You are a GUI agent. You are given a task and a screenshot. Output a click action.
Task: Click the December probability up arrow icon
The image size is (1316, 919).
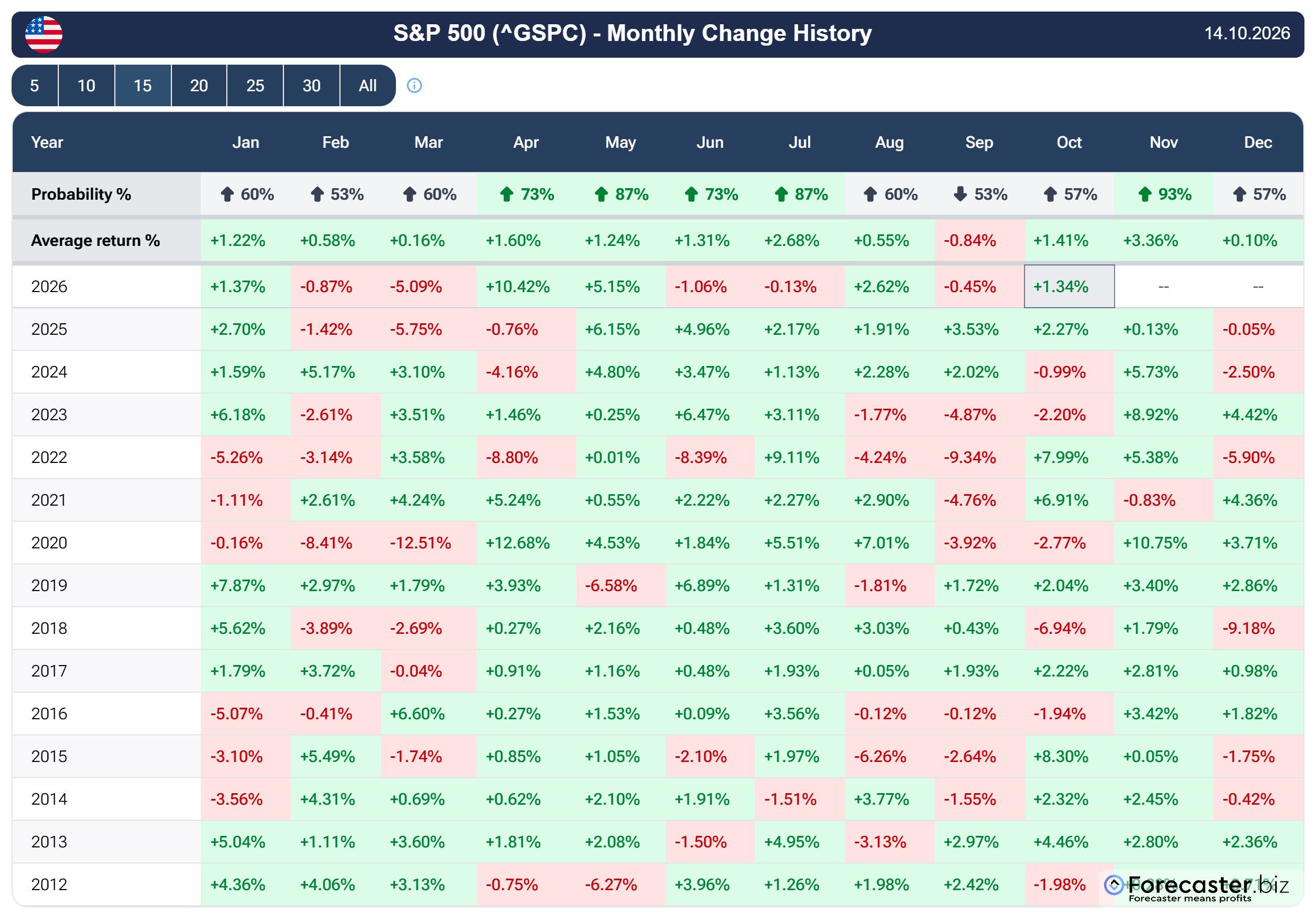pos(1240,195)
